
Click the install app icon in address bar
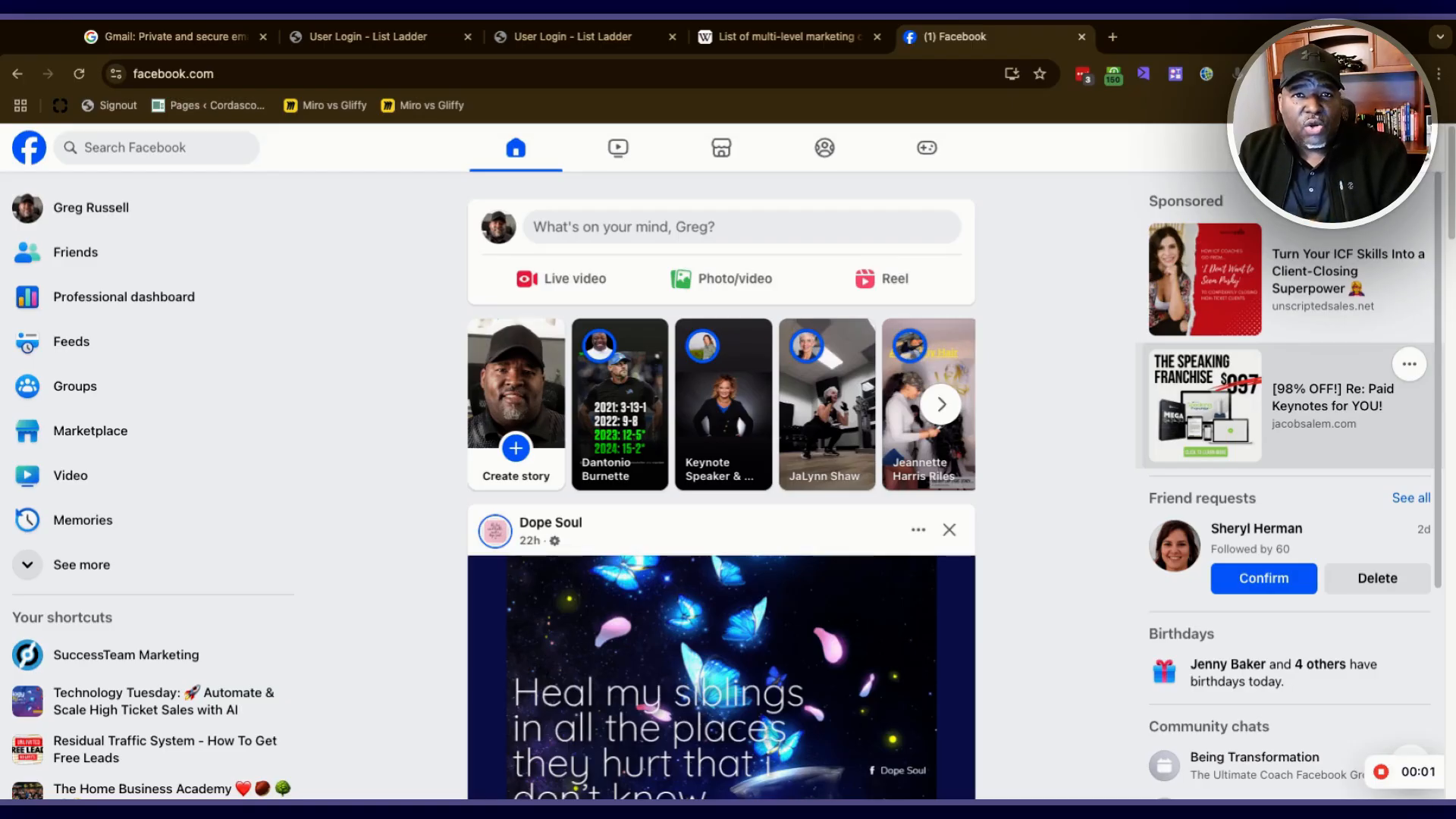[x=1012, y=74]
